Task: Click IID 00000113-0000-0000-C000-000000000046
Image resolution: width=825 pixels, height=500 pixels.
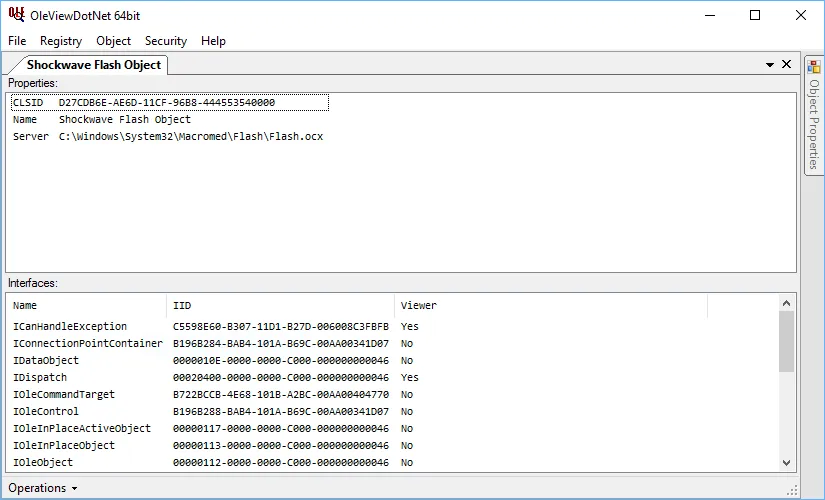Action: pos(281,445)
